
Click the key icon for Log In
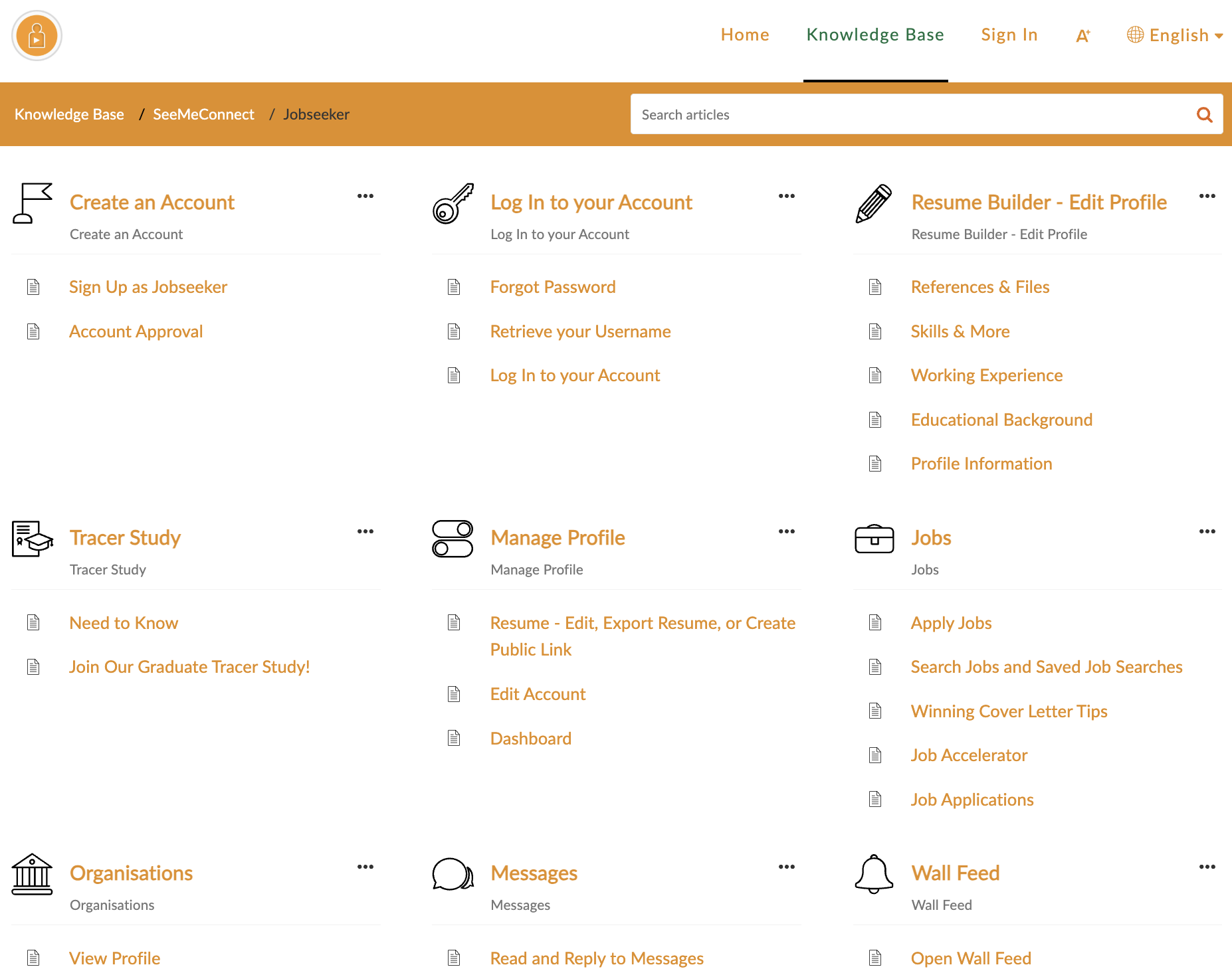(453, 203)
